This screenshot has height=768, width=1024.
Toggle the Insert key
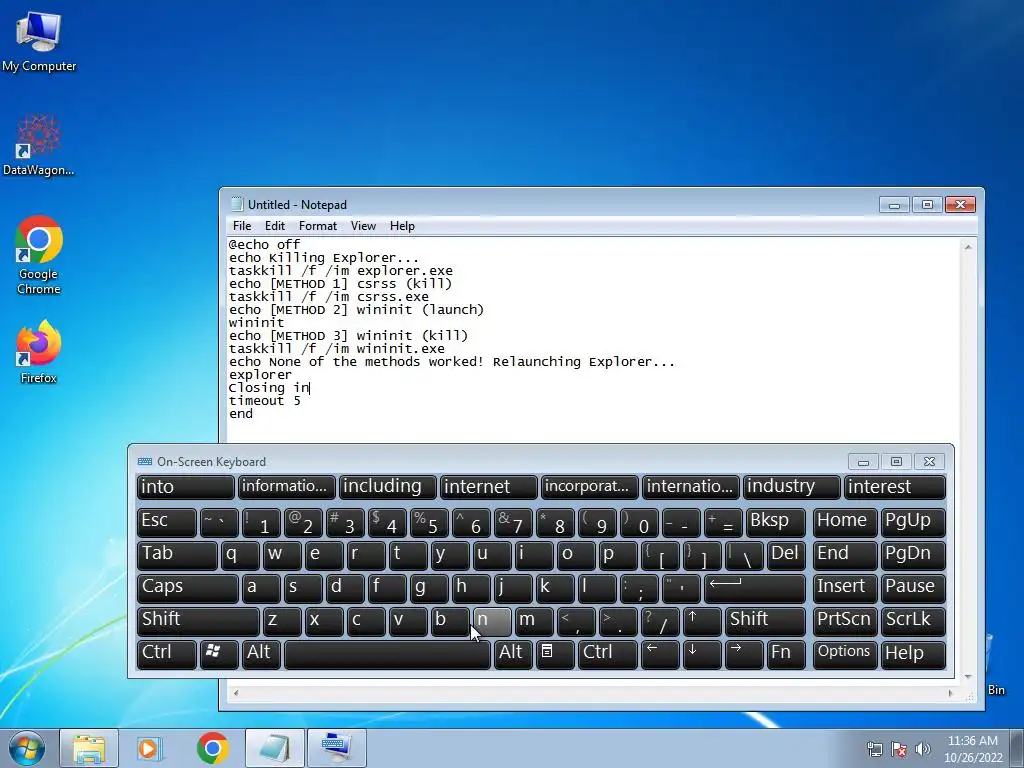pos(844,588)
